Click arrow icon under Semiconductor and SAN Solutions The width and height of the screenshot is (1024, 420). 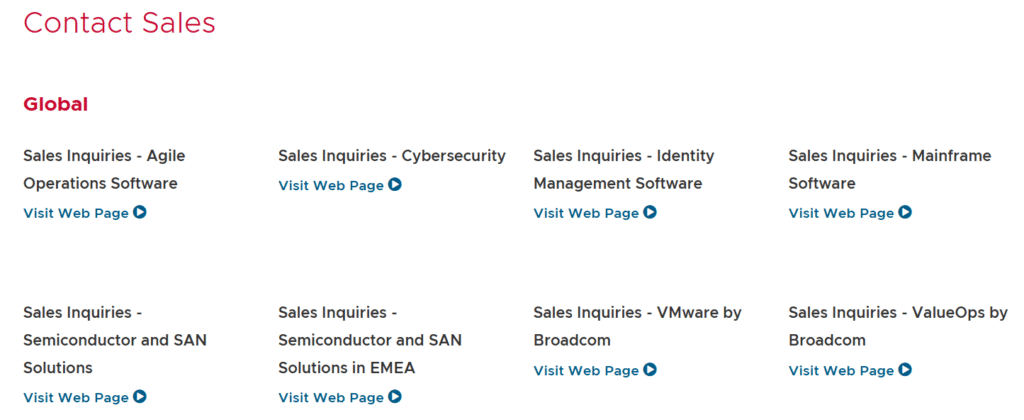[x=140, y=397]
